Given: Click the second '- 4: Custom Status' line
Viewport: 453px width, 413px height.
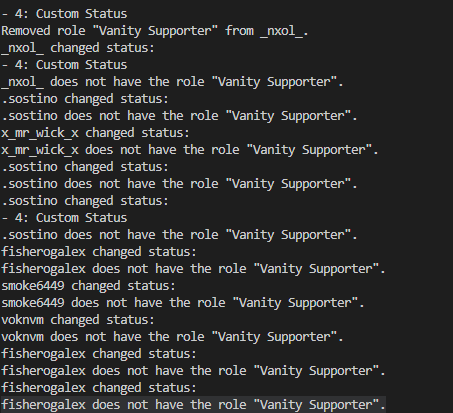Looking at the screenshot, I should point(64,65).
